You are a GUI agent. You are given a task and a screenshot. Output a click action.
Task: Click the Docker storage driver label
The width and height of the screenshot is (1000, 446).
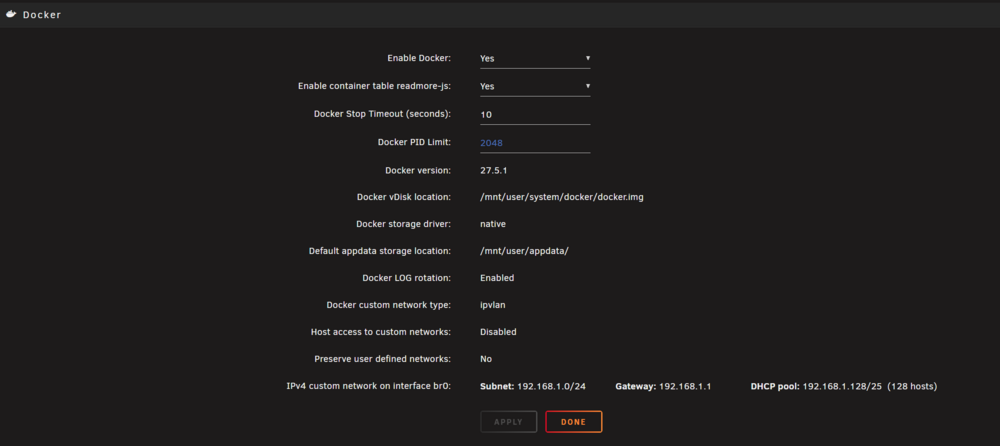tap(404, 224)
